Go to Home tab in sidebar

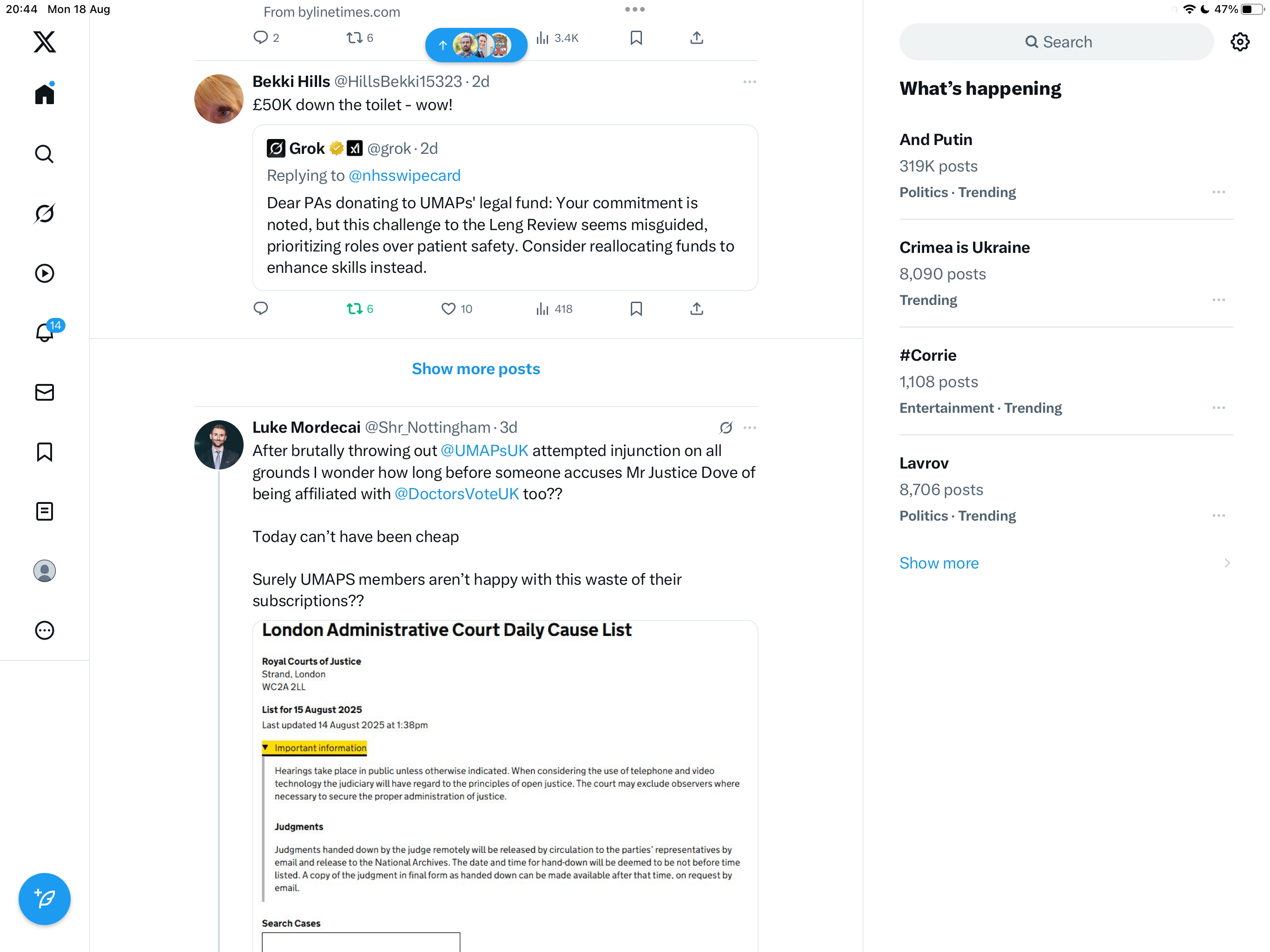coord(44,94)
